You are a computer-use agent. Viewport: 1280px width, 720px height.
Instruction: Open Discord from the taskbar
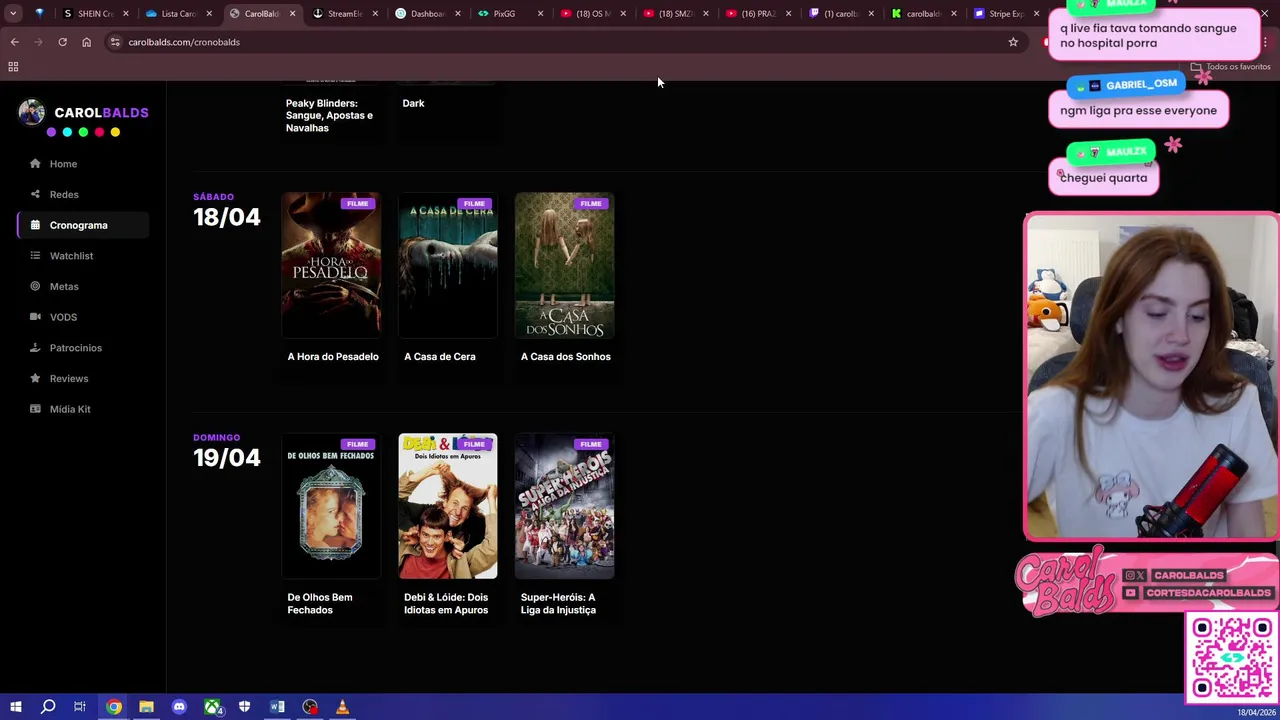179,707
